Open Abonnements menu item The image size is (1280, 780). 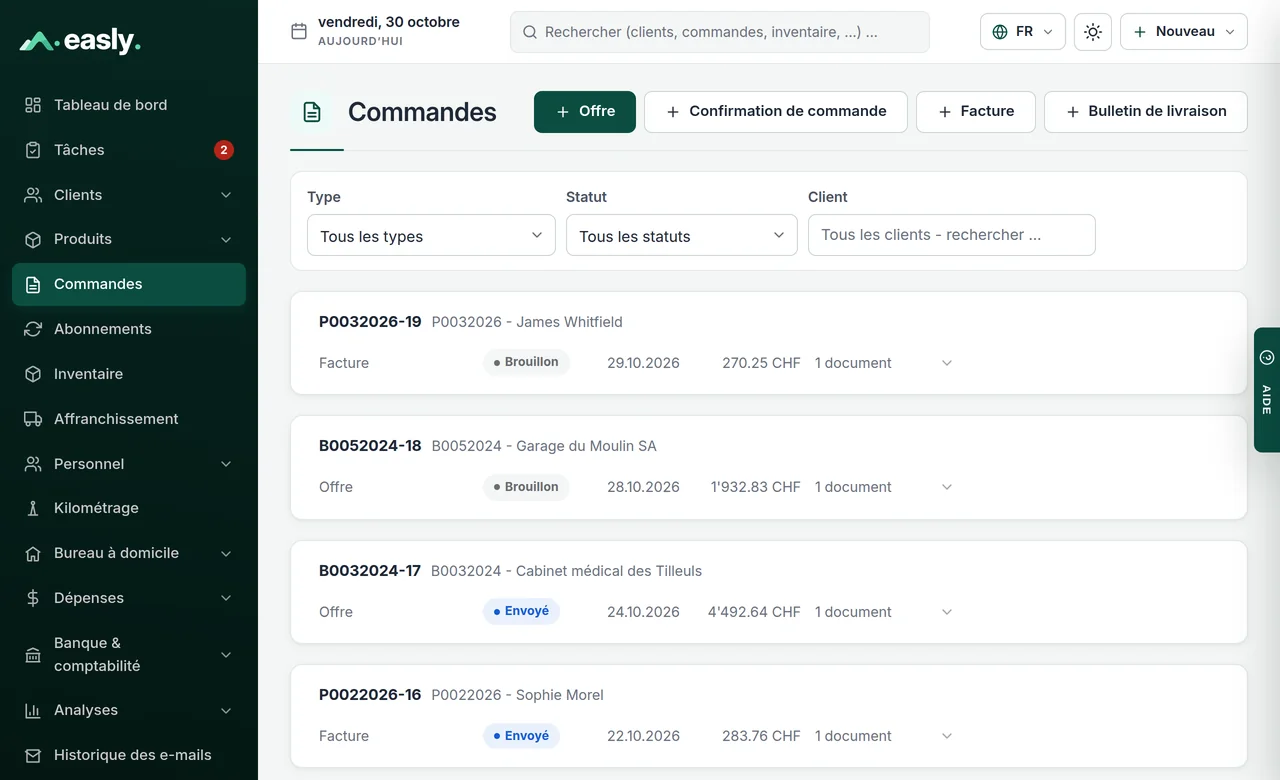129,329
